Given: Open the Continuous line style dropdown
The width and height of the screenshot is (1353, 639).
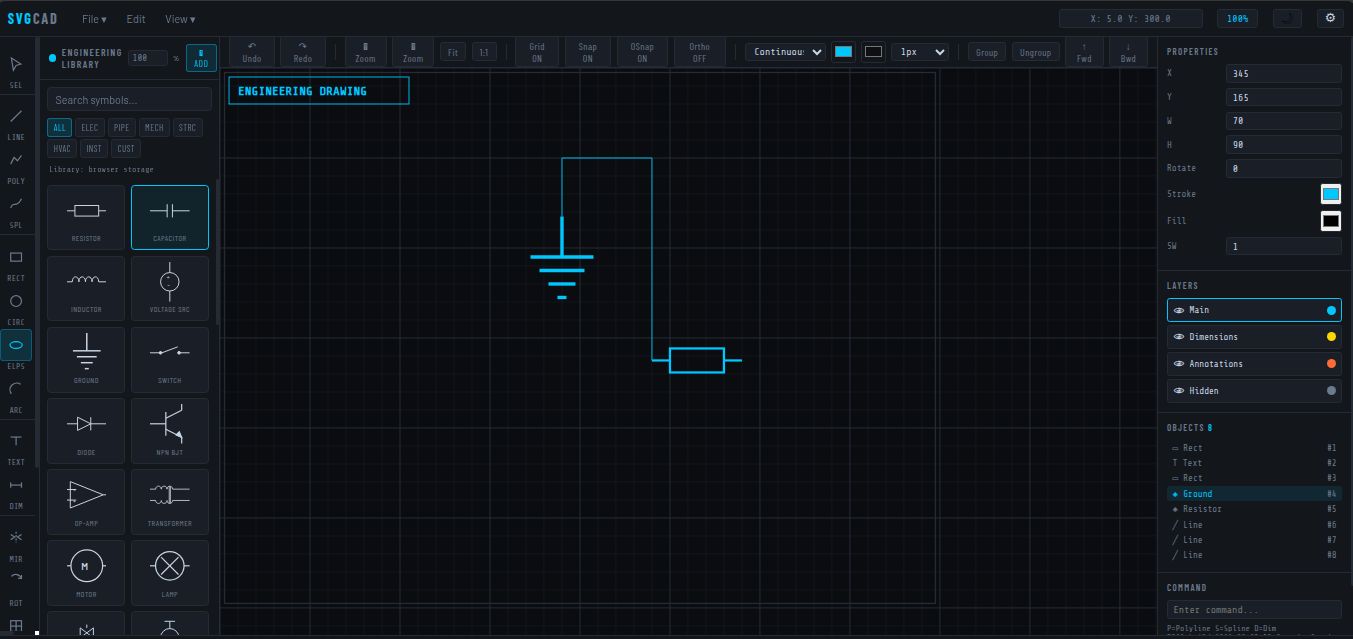Looking at the screenshot, I should [x=786, y=52].
